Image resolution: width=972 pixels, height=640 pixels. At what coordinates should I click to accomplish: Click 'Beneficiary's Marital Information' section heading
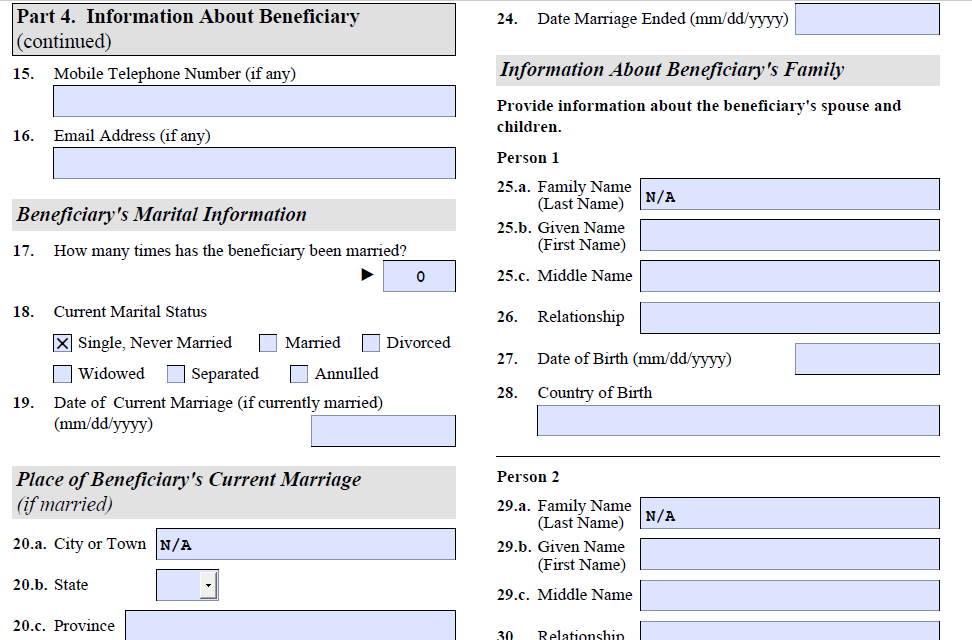[x=161, y=215]
